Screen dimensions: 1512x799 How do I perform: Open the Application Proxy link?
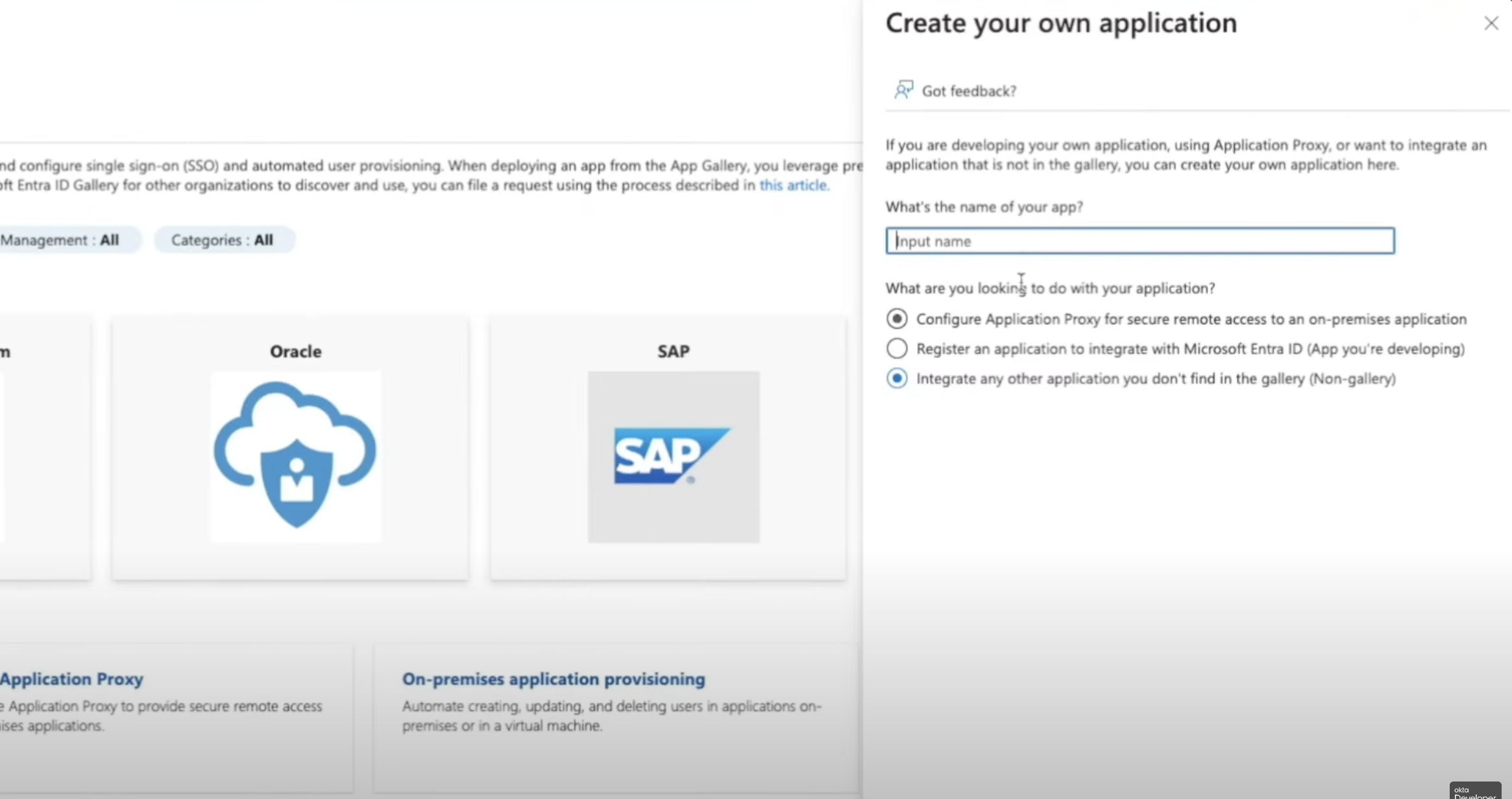[71, 679]
